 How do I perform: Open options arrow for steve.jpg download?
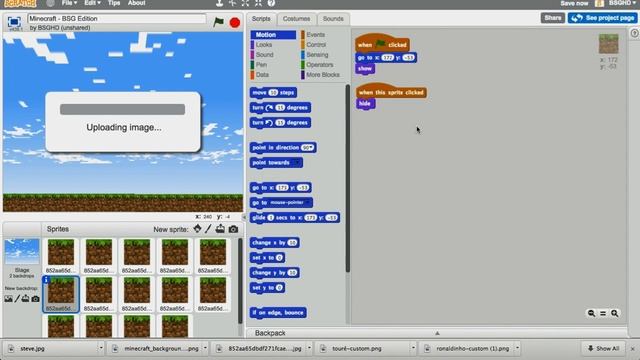click(101, 348)
